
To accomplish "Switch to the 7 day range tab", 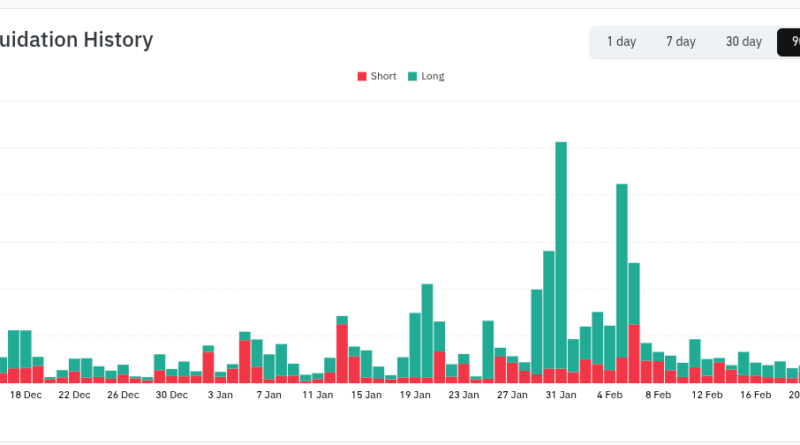I will [680, 42].
